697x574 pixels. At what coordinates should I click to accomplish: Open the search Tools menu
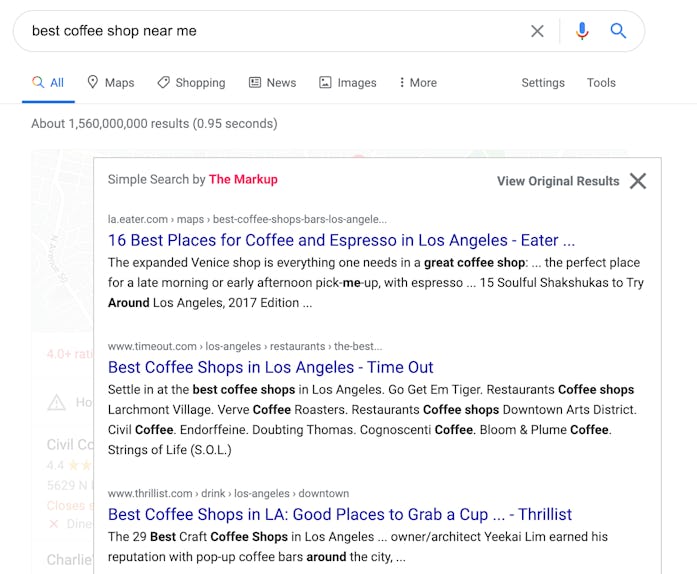coord(601,83)
